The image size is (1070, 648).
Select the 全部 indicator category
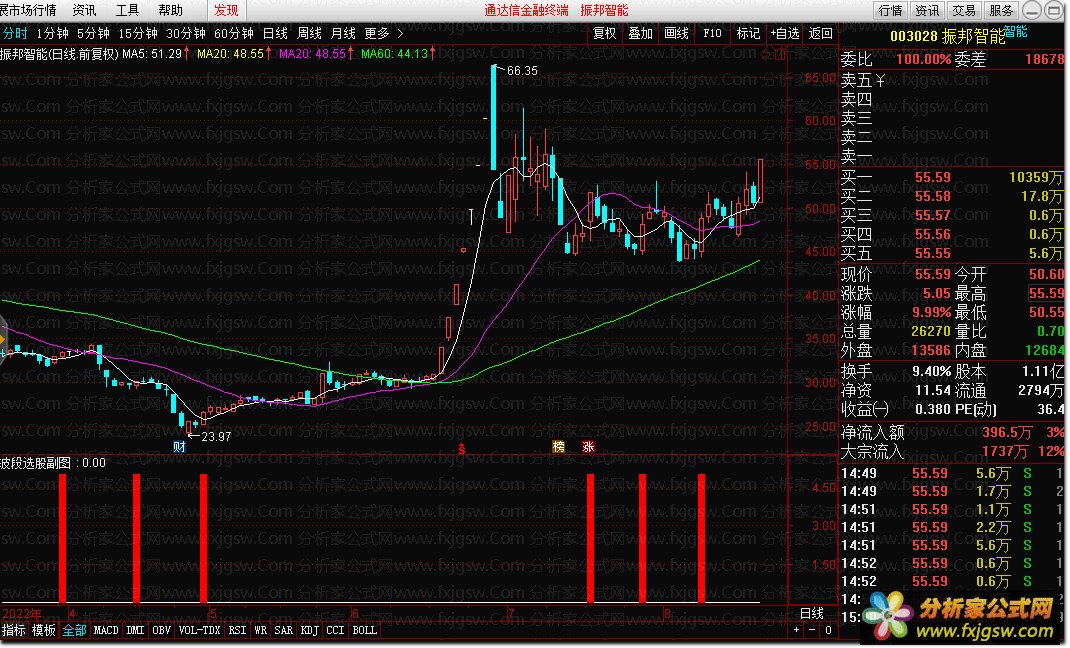point(74,631)
